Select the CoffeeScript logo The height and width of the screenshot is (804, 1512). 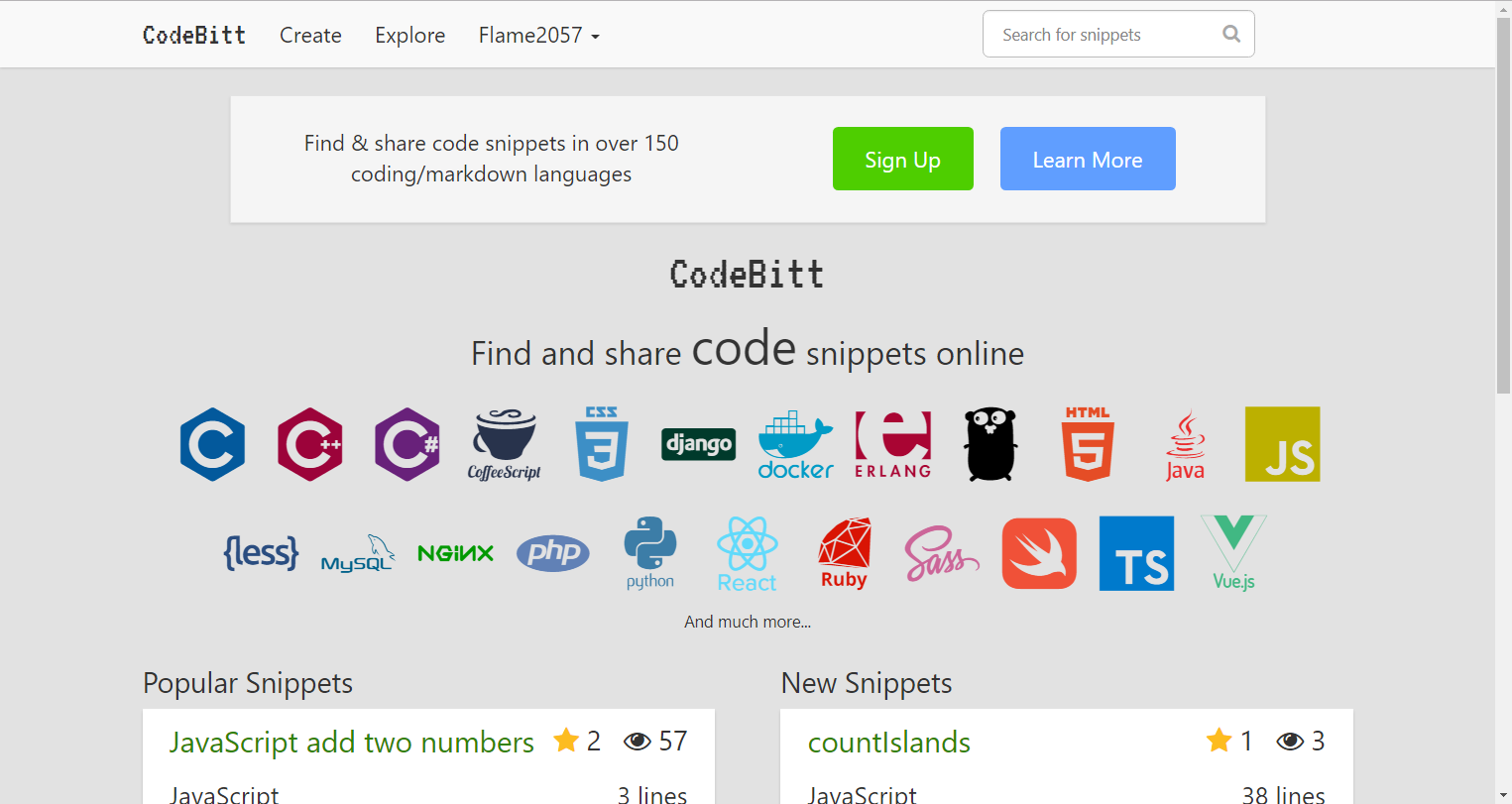coord(505,444)
